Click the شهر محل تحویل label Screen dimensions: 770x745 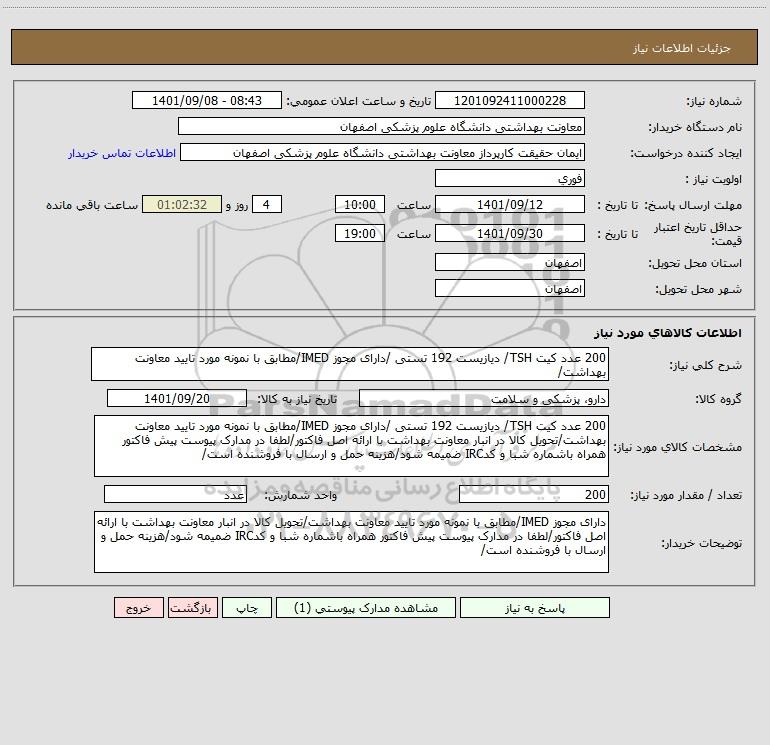click(x=698, y=289)
